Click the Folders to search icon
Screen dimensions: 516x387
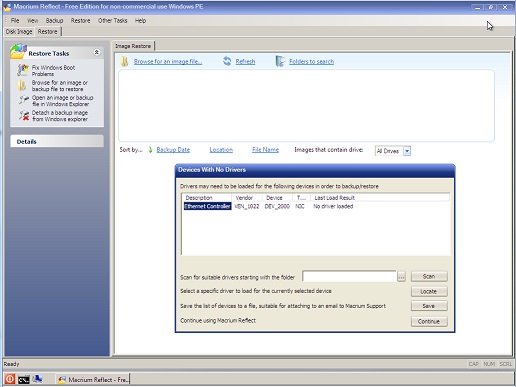[280, 61]
